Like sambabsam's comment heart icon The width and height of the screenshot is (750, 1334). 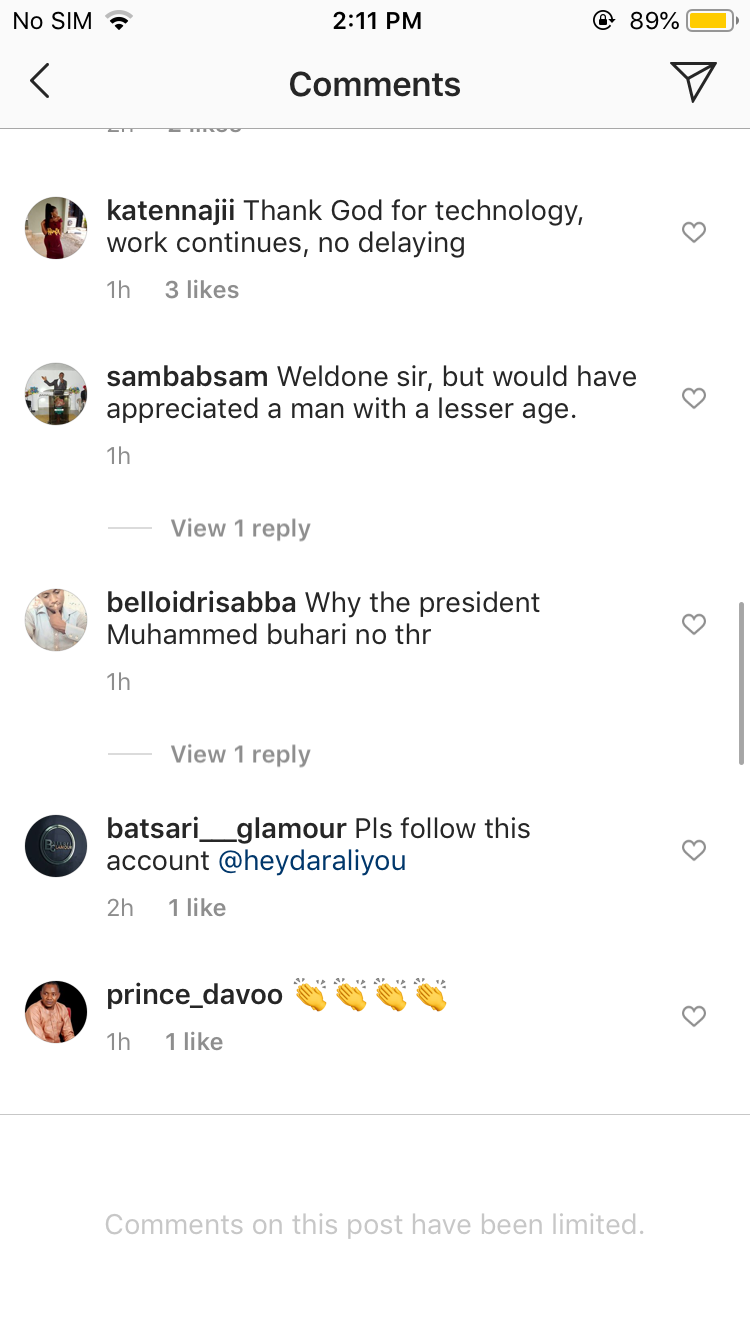click(694, 398)
